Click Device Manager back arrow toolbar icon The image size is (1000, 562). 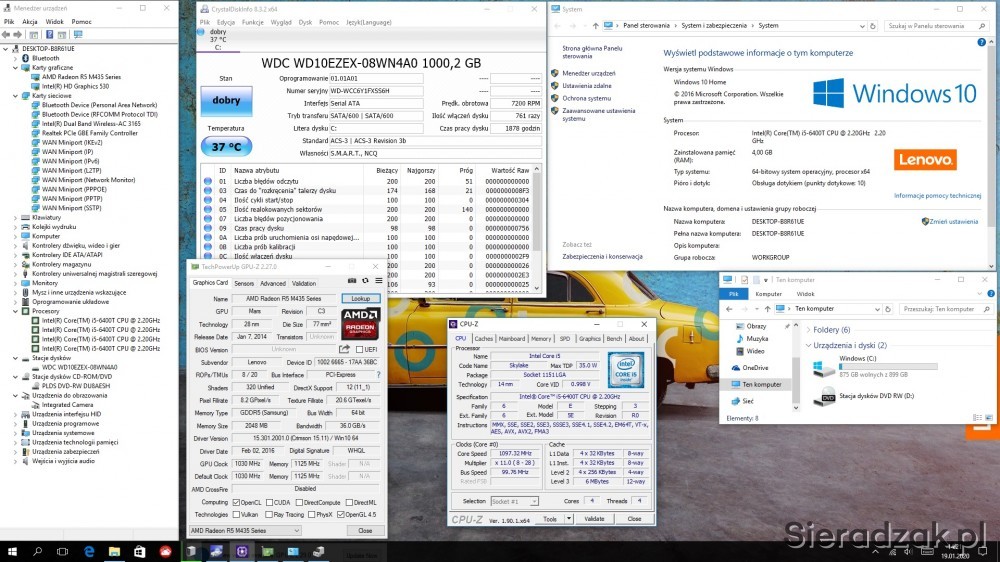[x=6, y=34]
